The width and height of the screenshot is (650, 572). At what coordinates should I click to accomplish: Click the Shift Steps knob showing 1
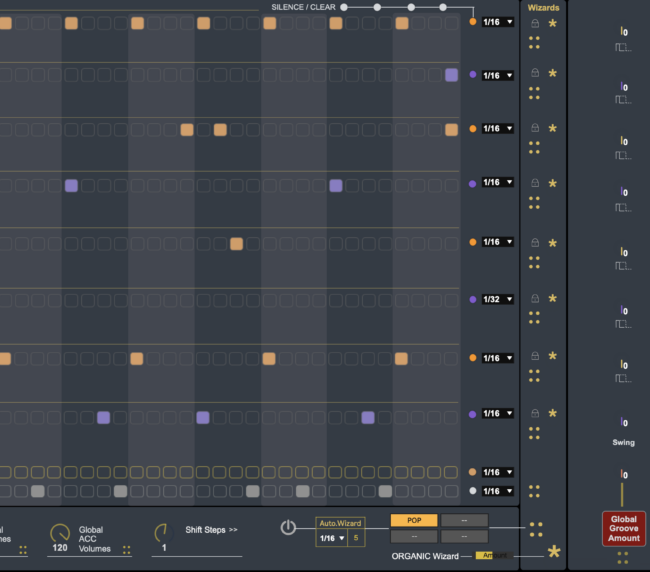(163, 533)
